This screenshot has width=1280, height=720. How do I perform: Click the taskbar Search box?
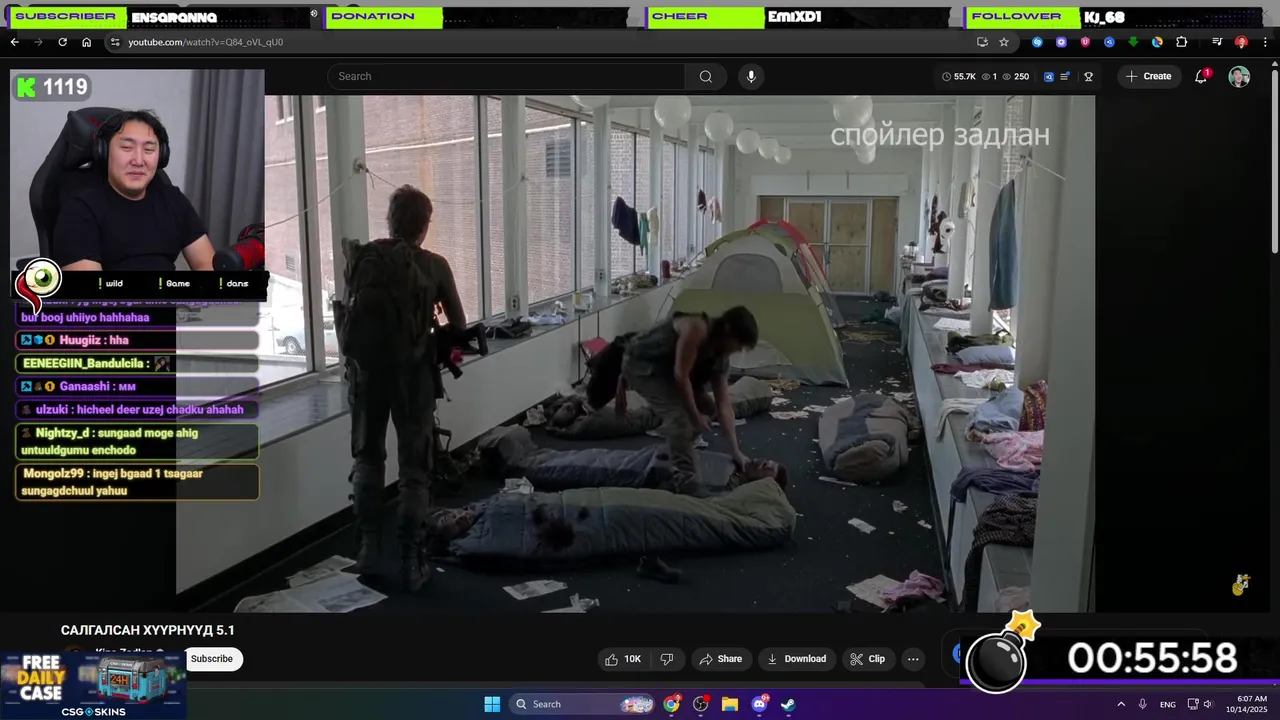coord(583,704)
